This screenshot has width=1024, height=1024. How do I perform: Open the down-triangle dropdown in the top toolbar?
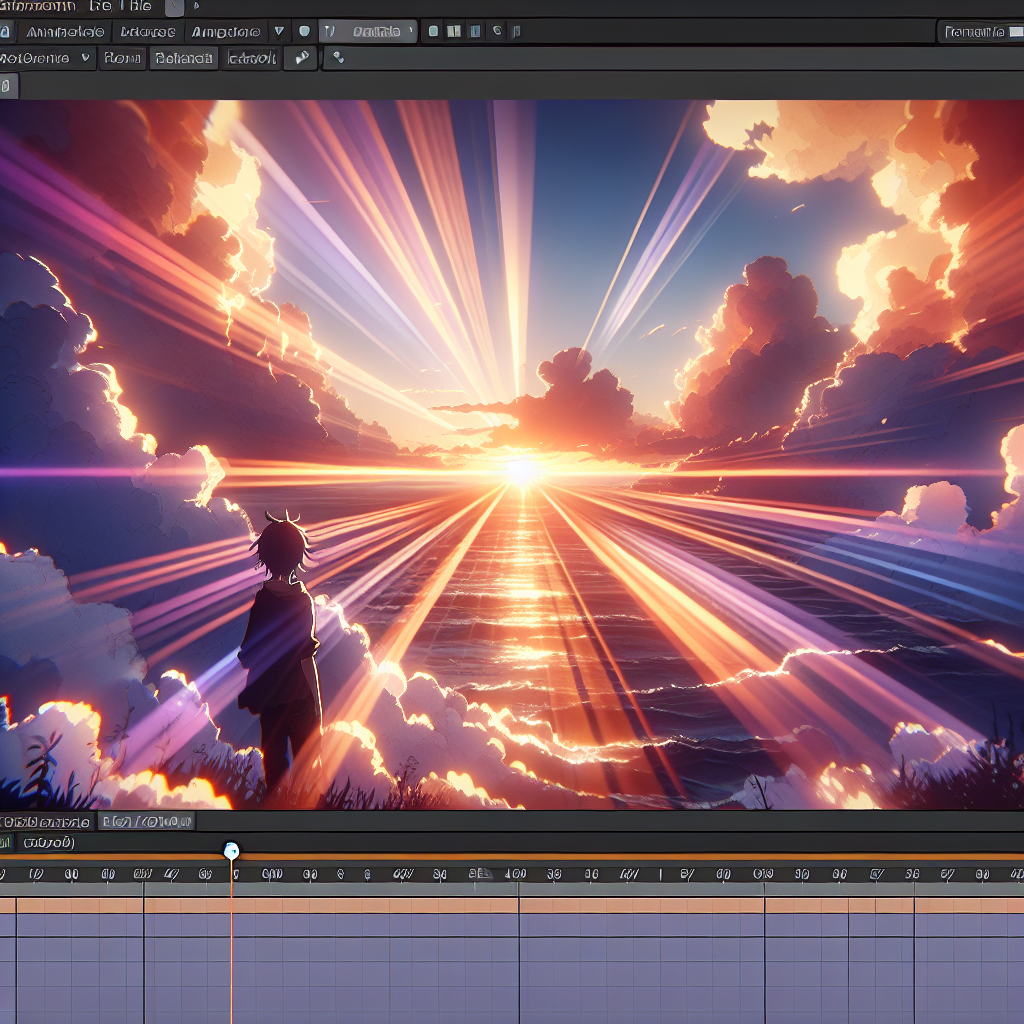[279, 32]
